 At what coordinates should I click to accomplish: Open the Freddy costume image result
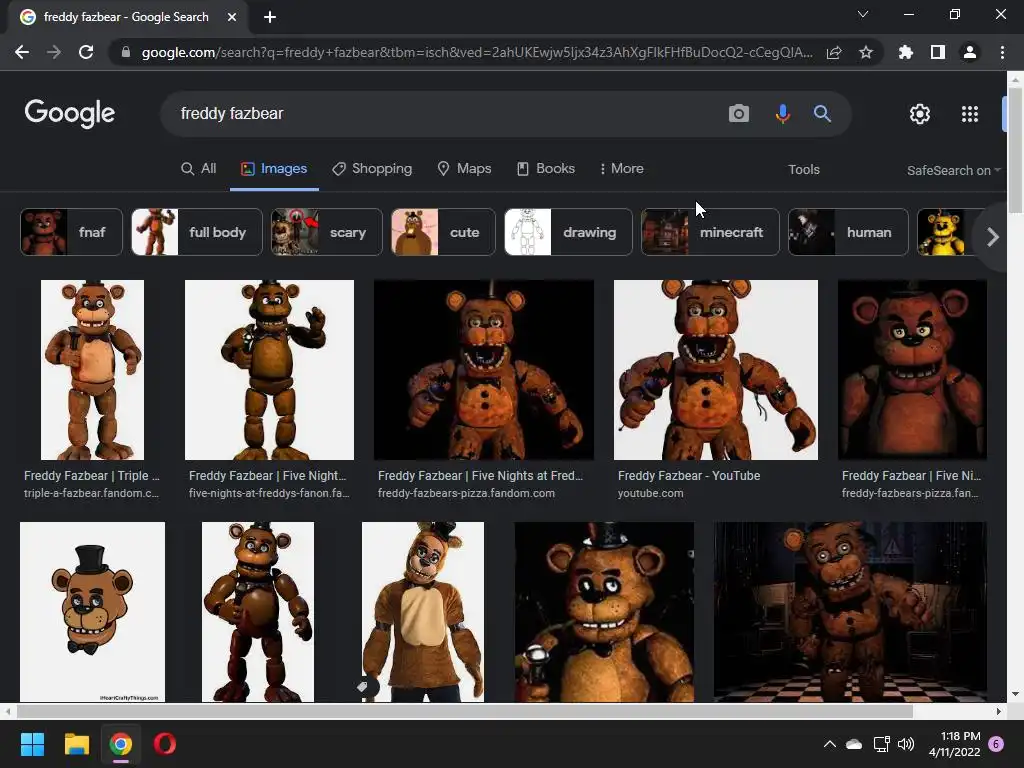pyautogui.click(x=423, y=611)
